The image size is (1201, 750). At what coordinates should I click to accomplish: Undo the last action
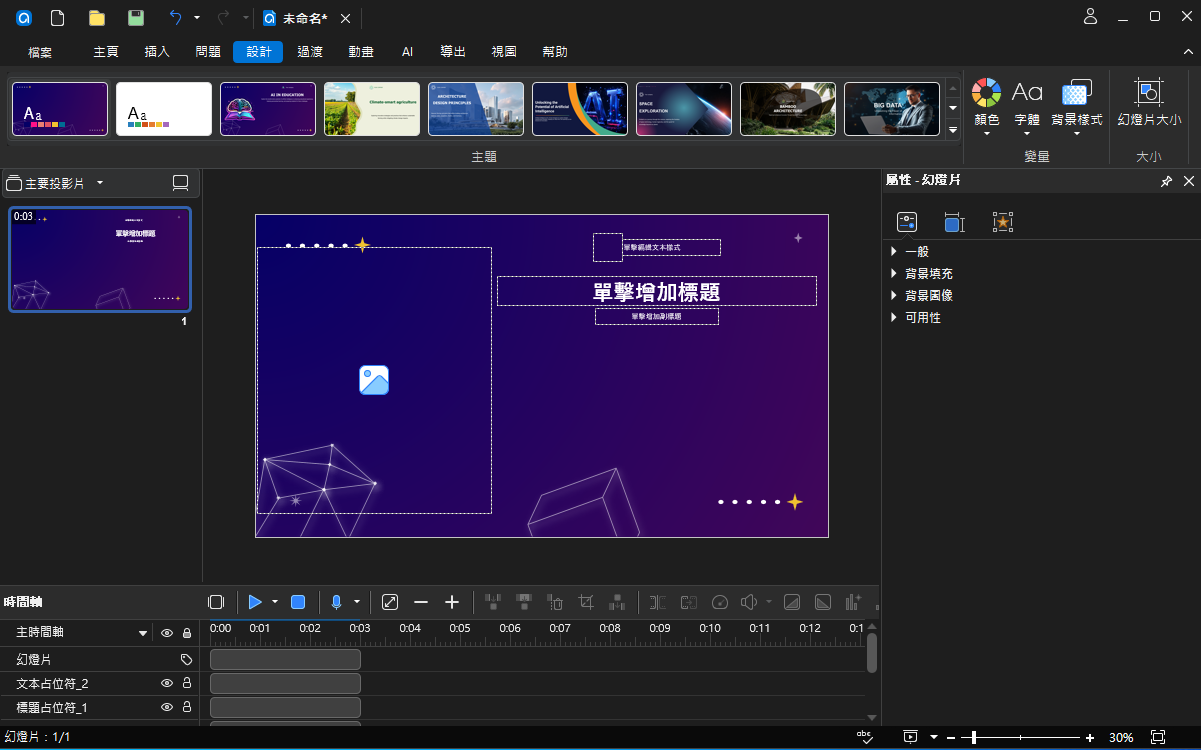(x=176, y=17)
